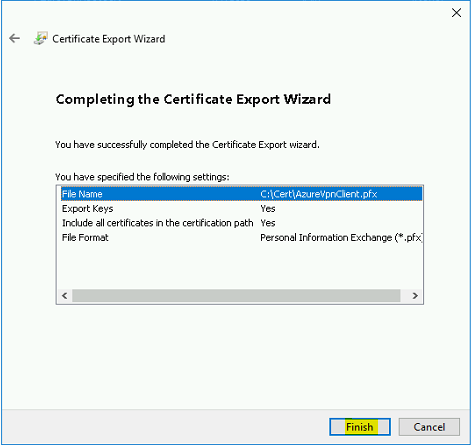Image resolution: width=471 pixels, height=445 pixels.
Task: Click the 'You have specified the following settings' label
Action: tap(142, 177)
